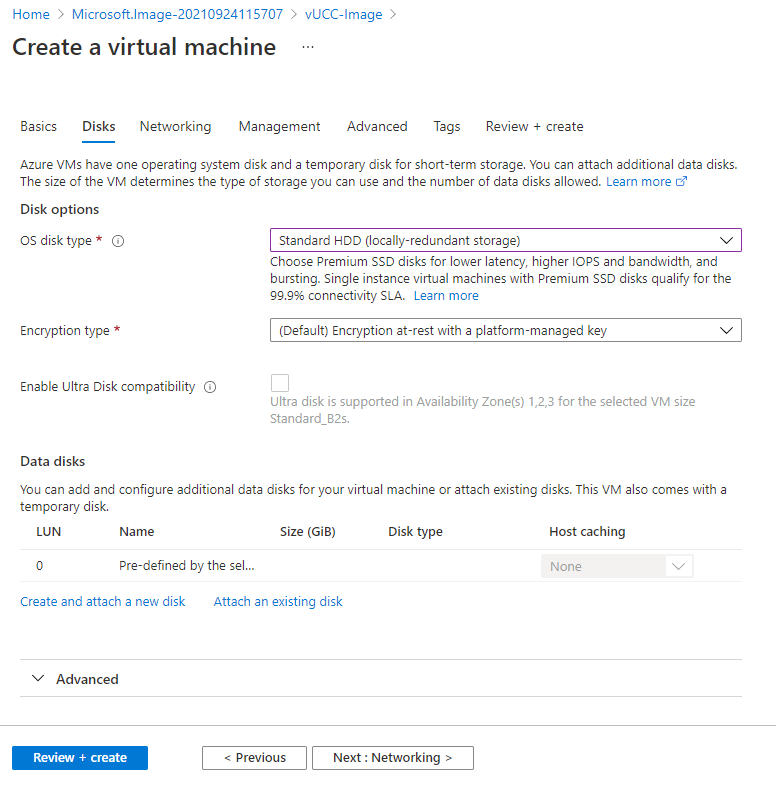The height and width of the screenshot is (788, 776).
Task: Click the blue Review + create button
Action: (80, 758)
